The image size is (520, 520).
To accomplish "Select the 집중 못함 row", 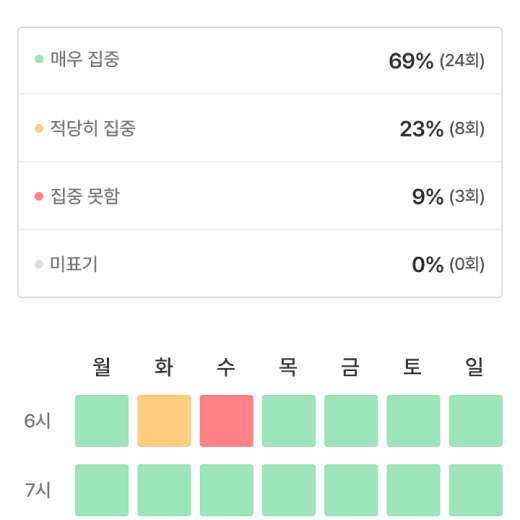I will tap(260, 196).
